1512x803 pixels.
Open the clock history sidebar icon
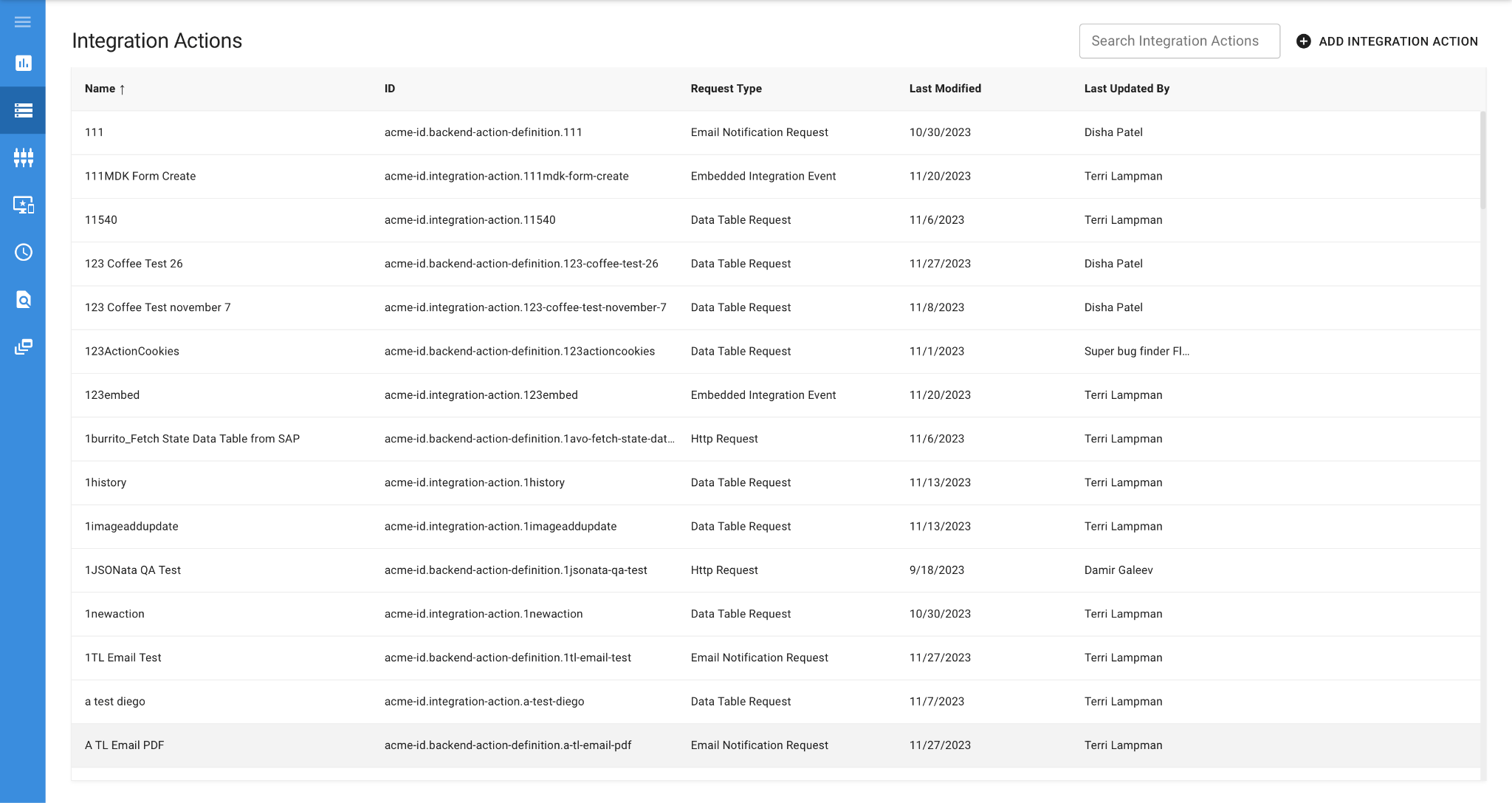(x=23, y=253)
